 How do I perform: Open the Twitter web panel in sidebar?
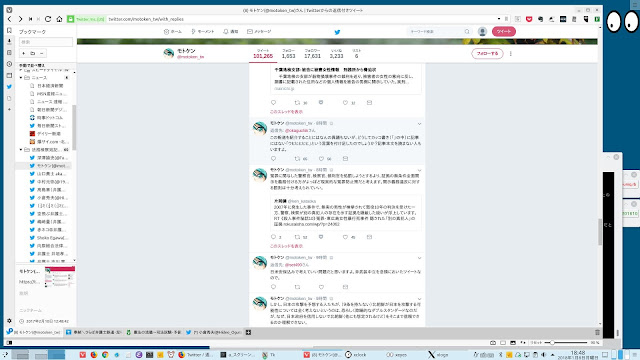(9, 87)
